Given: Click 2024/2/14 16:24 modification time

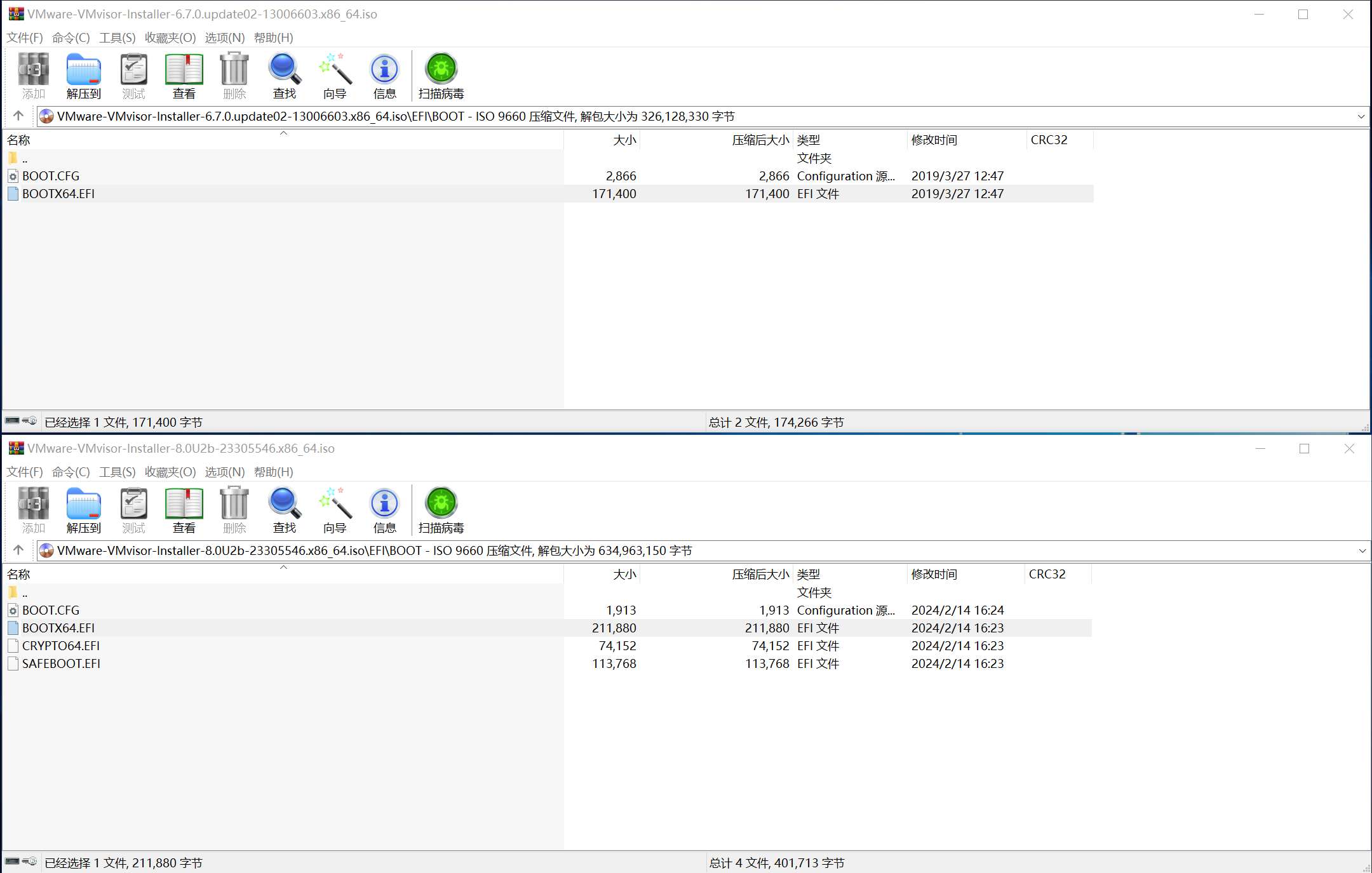Looking at the screenshot, I should pos(958,610).
